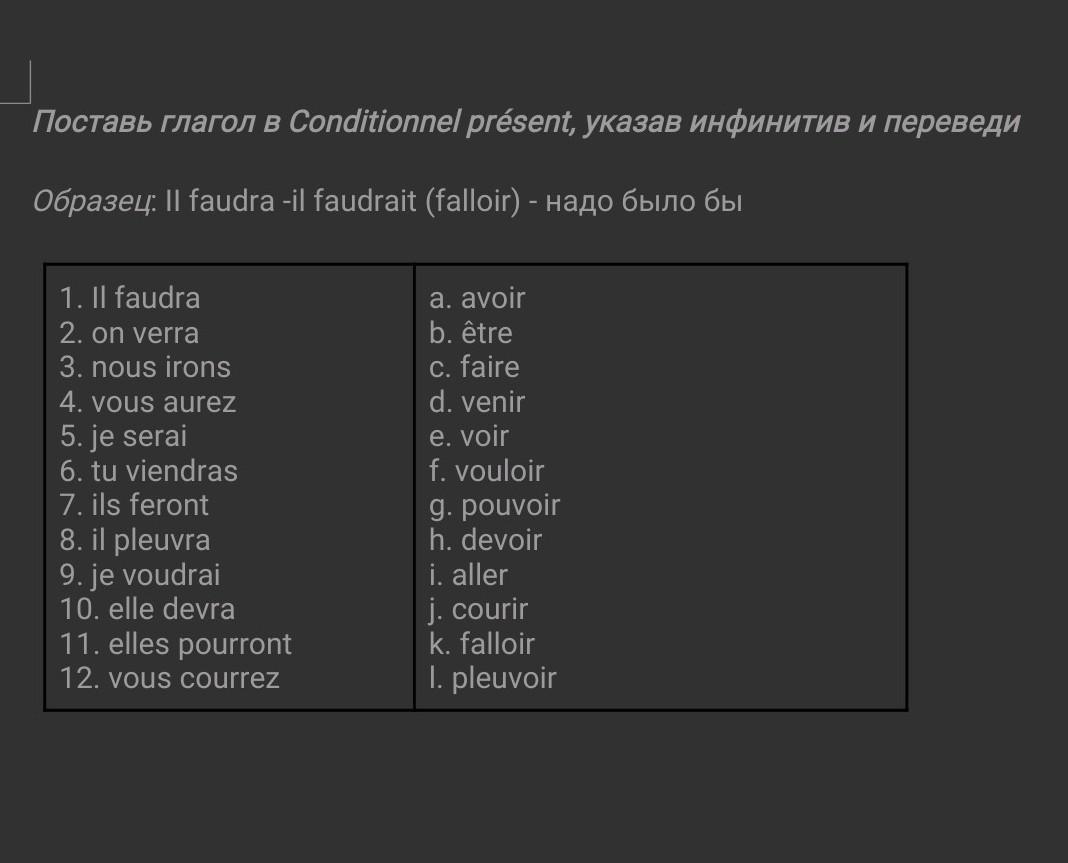Viewport: 1068px width, 863px height.
Task: Click '6. tu viendras' entry
Action: (149, 471)
